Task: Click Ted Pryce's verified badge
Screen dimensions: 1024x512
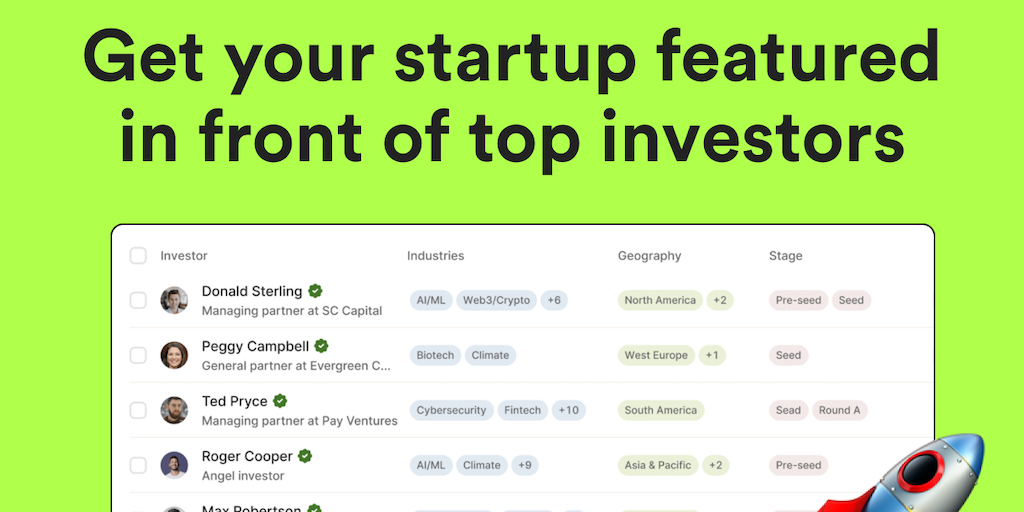Action: click(x=280, y=401)
